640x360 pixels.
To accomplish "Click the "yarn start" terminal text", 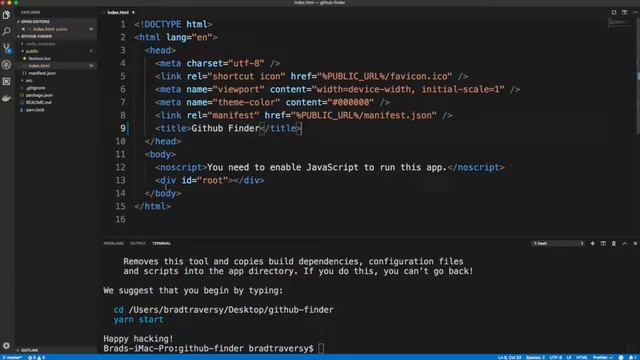I will pyautogui.click(x=138, y=320).
